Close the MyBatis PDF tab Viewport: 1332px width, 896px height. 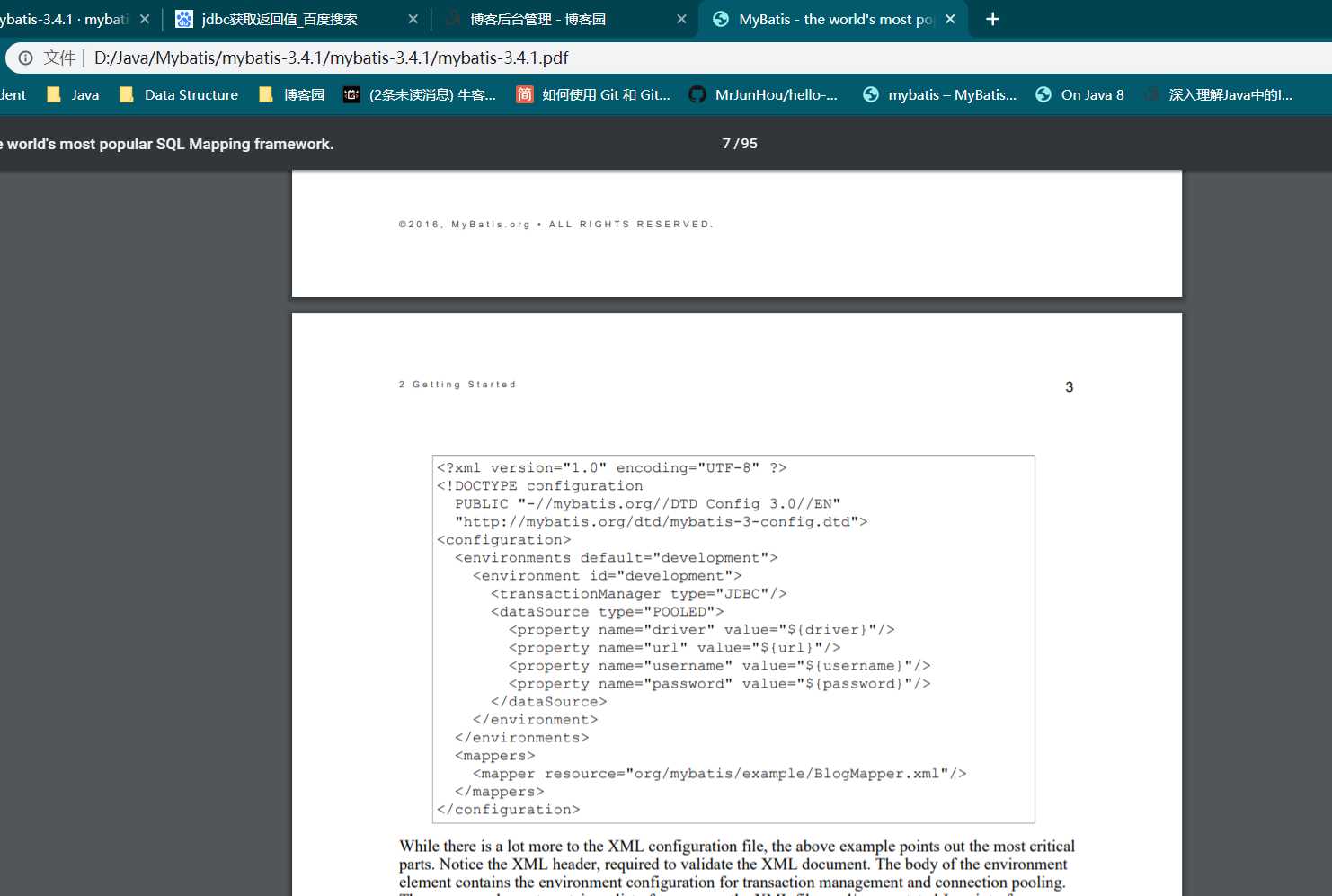[950, 19]
